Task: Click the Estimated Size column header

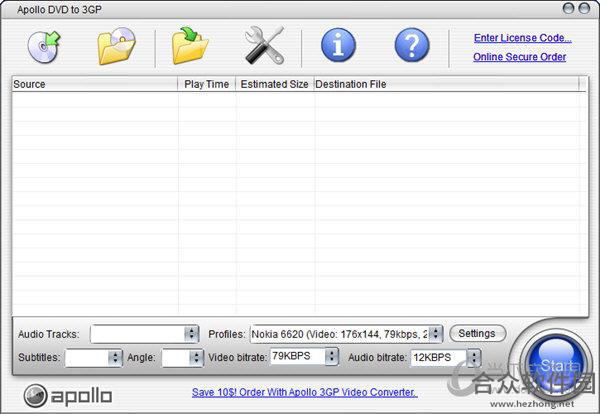Action: 274,84
